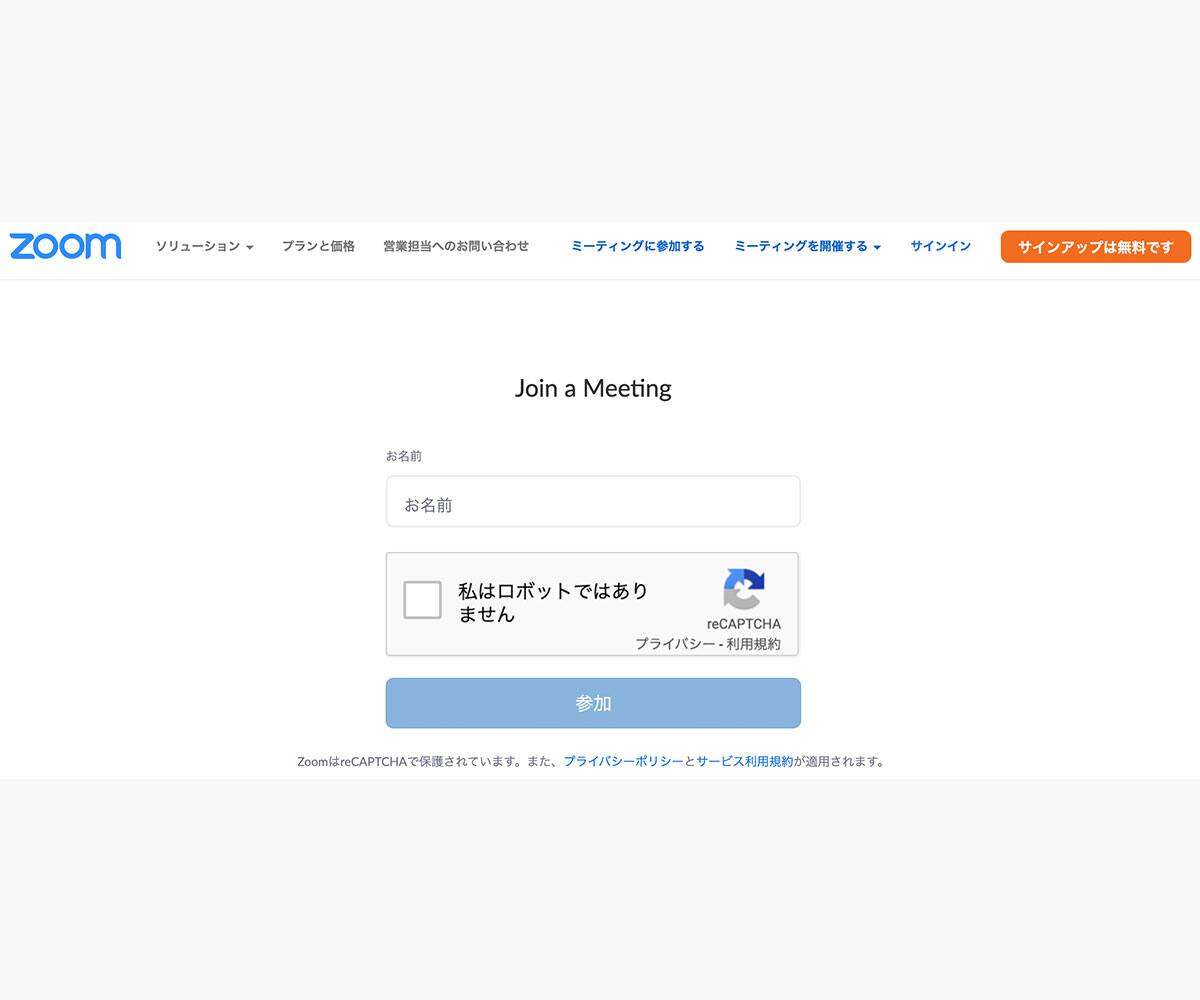Go to 営業担当へのお問い合わせ page
Screen dimensions: 1200x1000
(x=456, y=246)
